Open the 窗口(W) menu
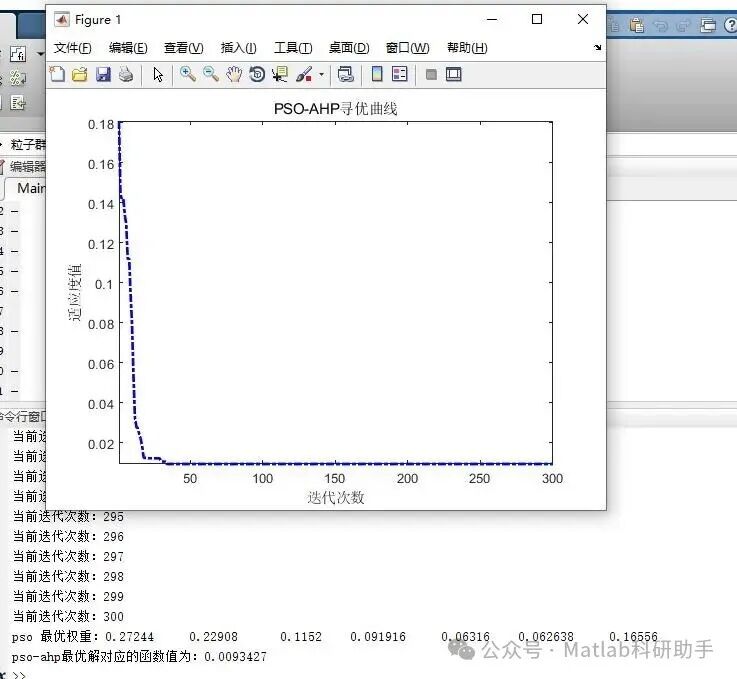 click(x=407, y=47)
